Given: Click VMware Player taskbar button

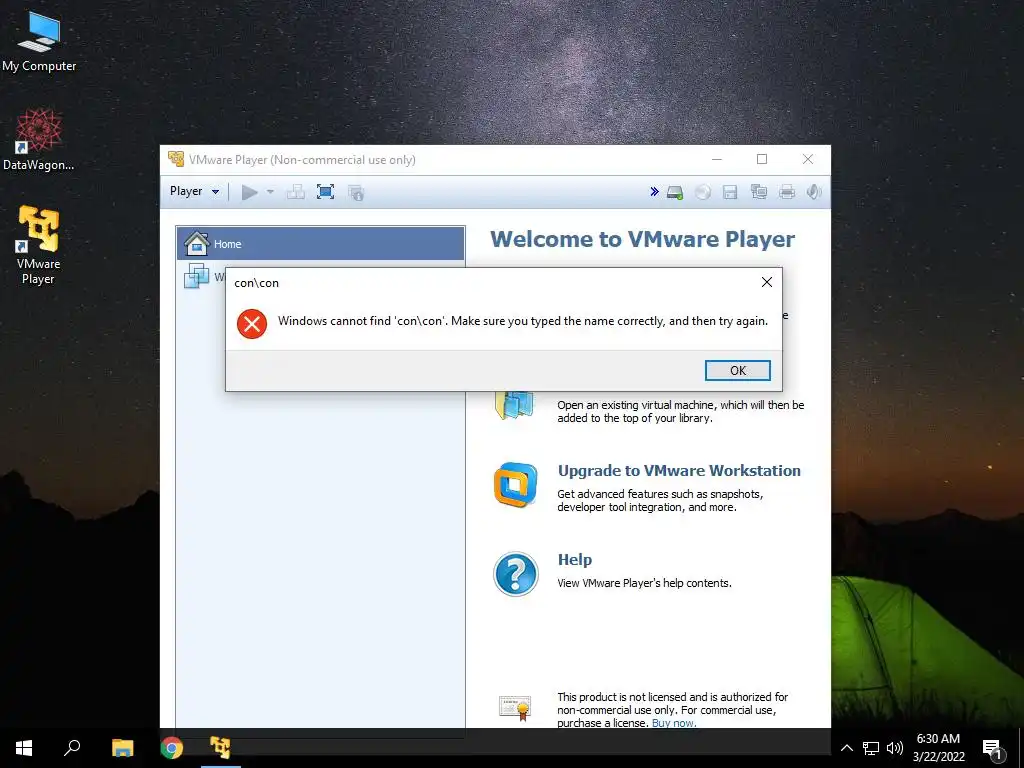Looking at the screenshot, I should click(221, 748).
